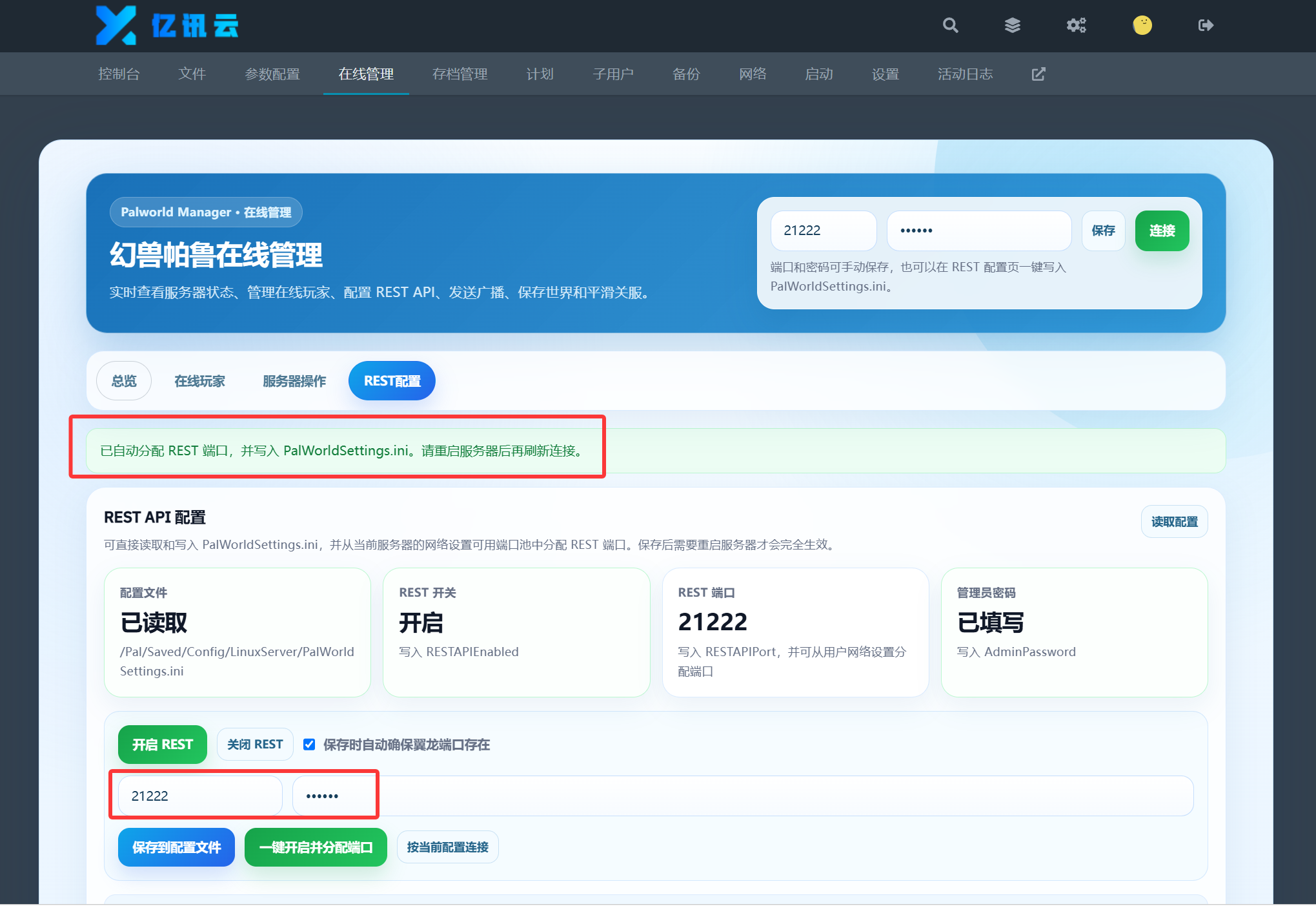Click the Palworld Manager • 在线管理 badge
The image size is (1316, 906).
coord(206,212)
